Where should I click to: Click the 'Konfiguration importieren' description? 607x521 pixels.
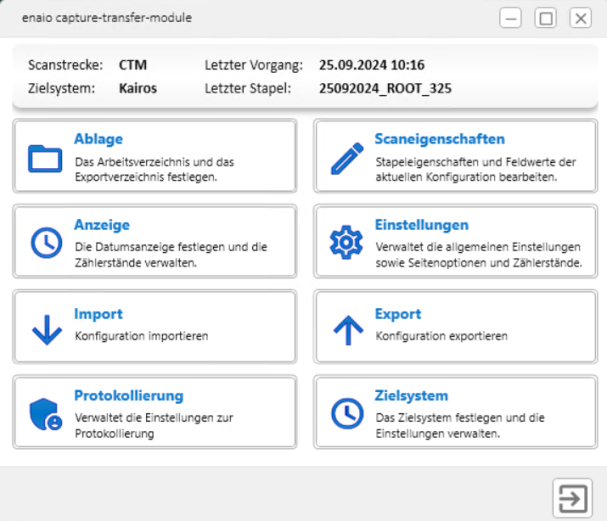point(141,336)
